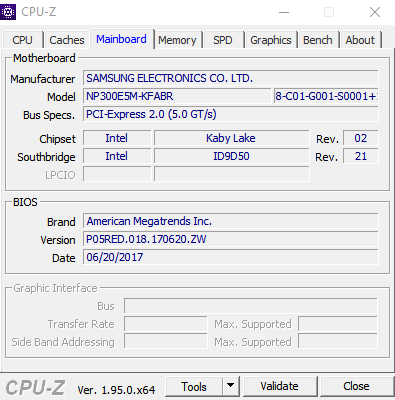This screenshot has height=400, width=395.
Task: Click the BIOS Date 06/20/2017
Action: [x=231, y=257]
